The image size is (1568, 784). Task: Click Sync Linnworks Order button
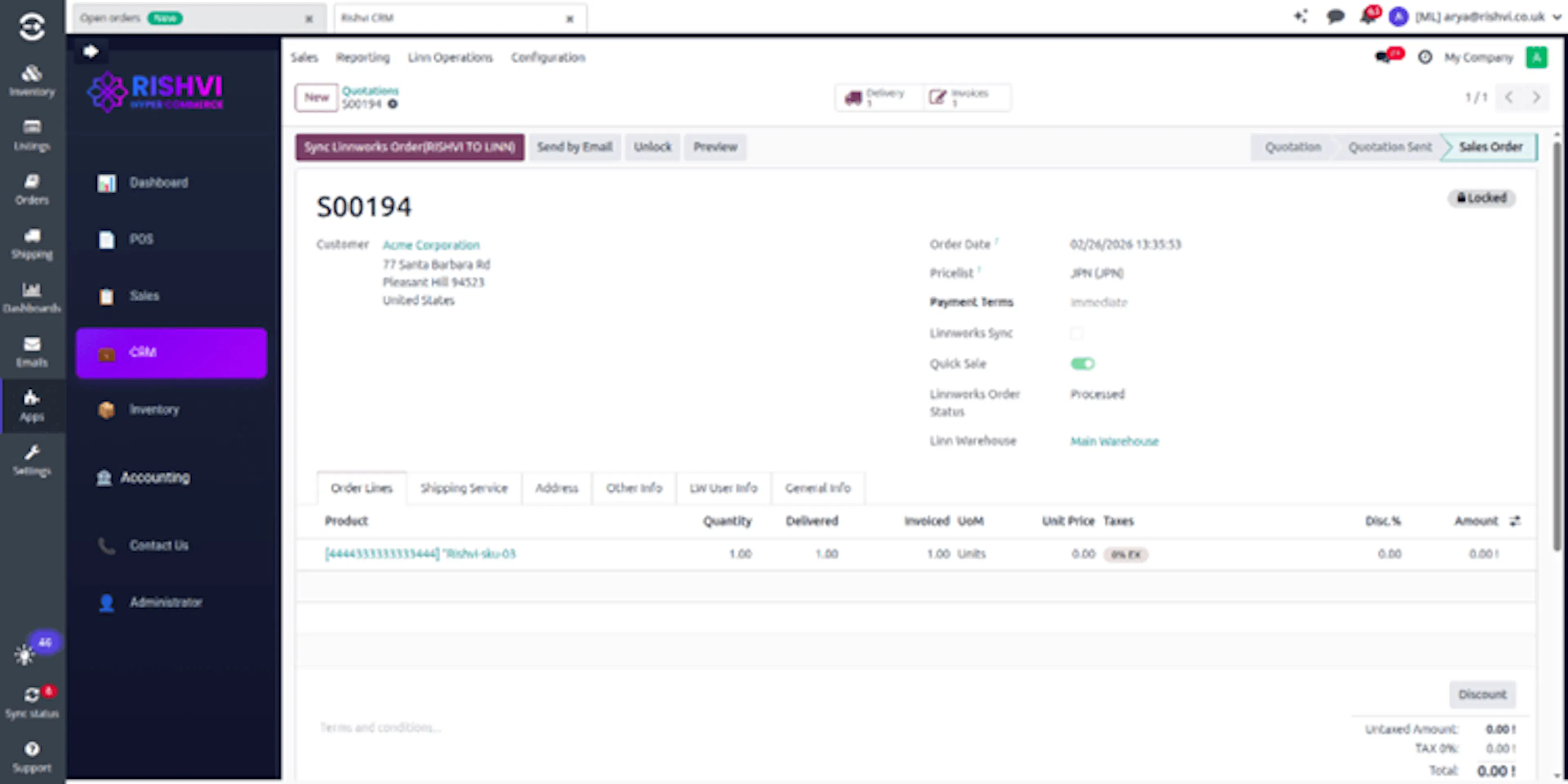tap(410, 147)
